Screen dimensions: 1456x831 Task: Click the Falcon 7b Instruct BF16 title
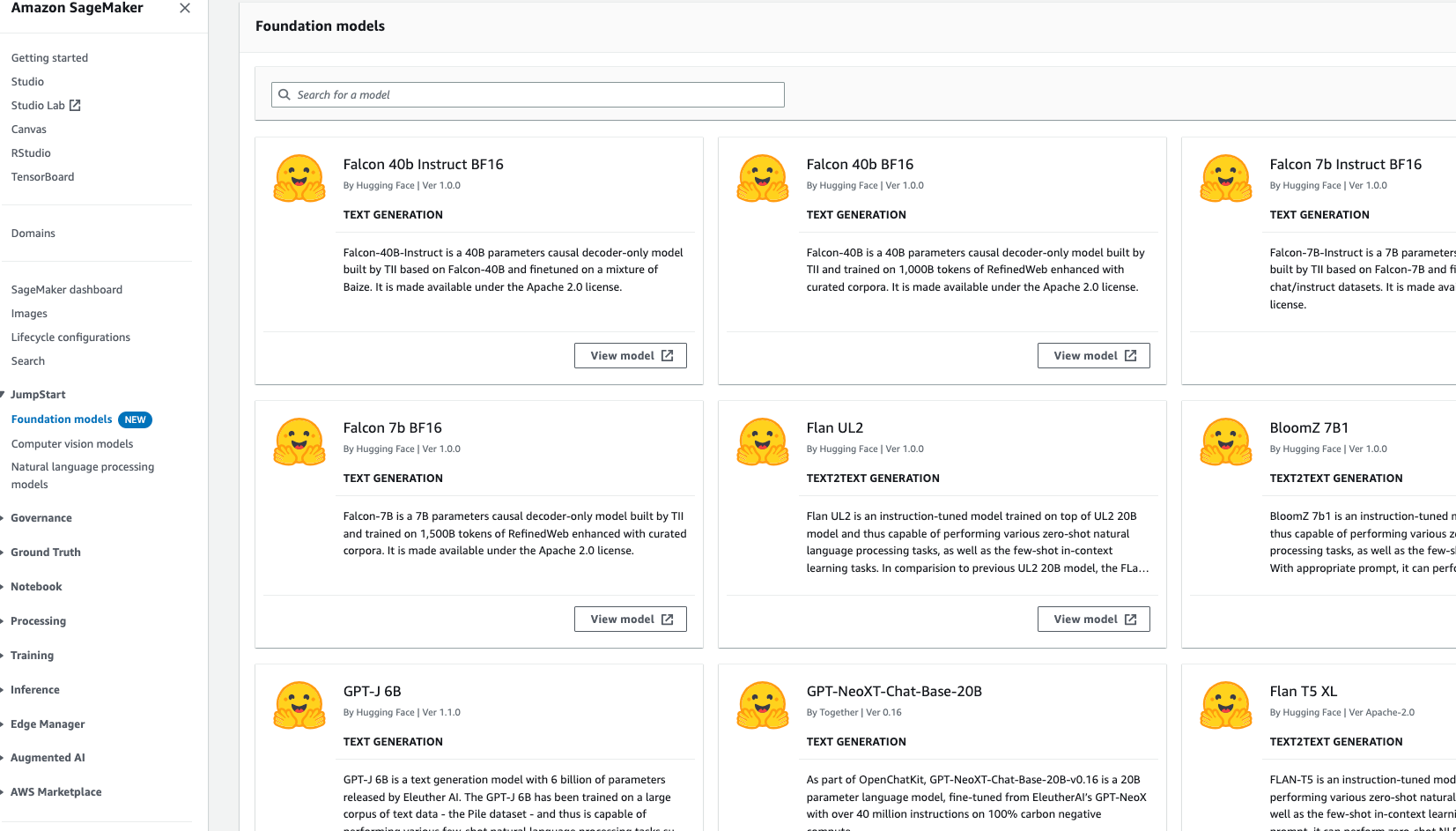pos(1346,165)
